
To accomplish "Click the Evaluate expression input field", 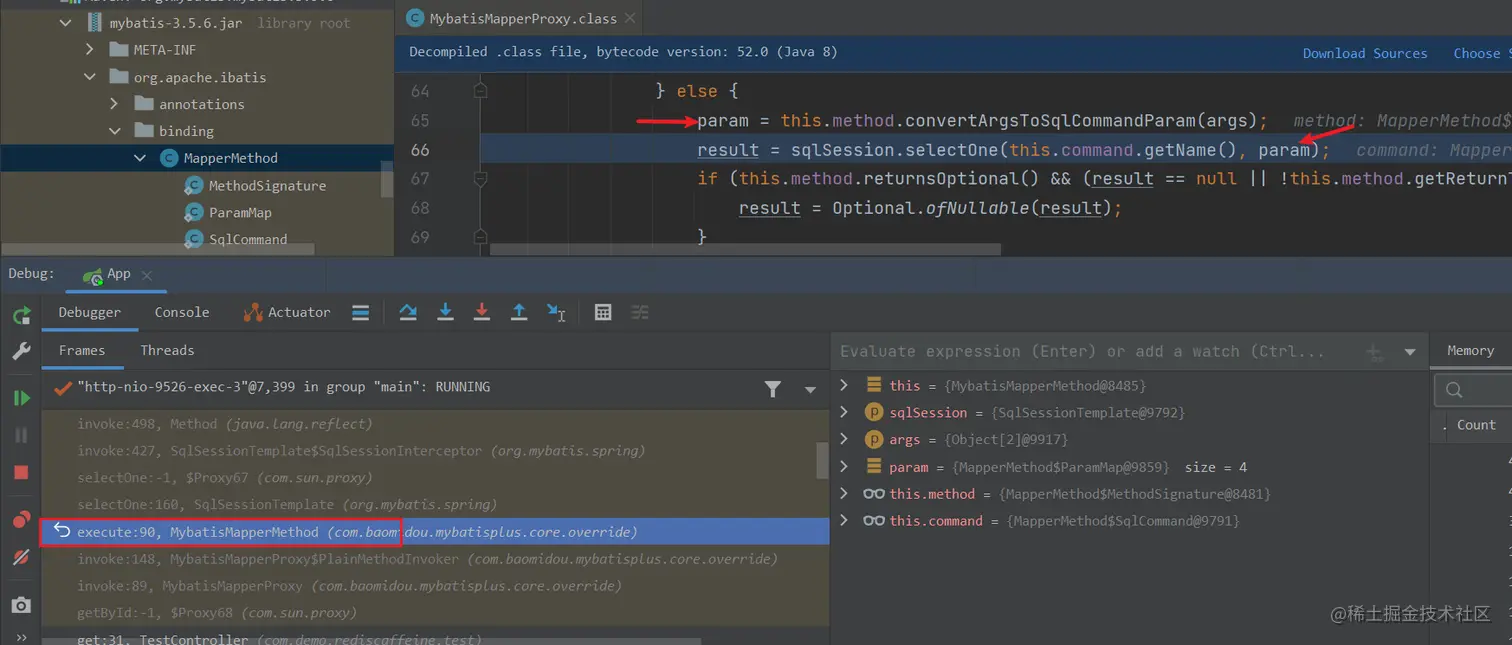I will click(1095, 351).
